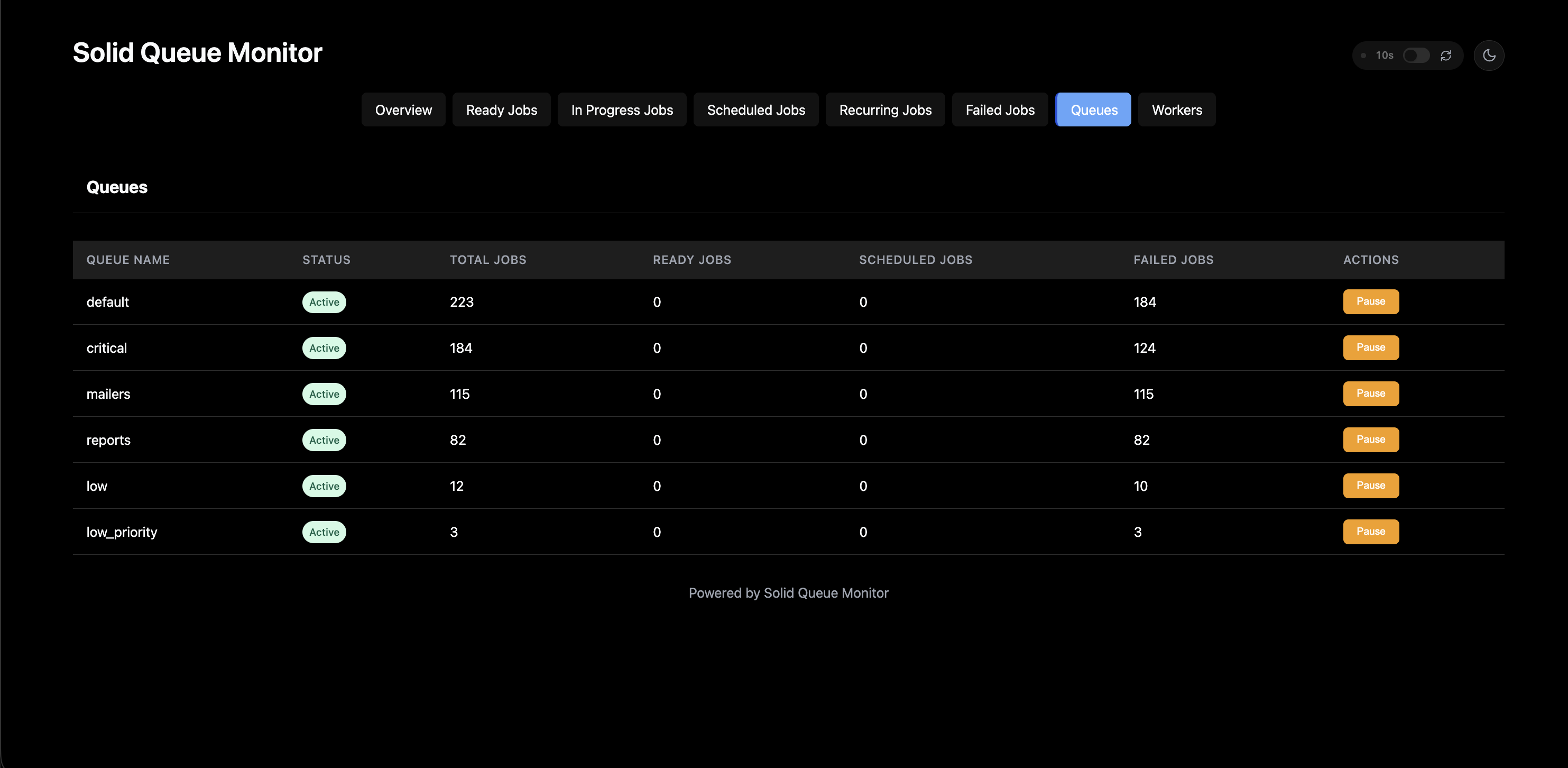Click the moon dark-mode icon

1489,56
